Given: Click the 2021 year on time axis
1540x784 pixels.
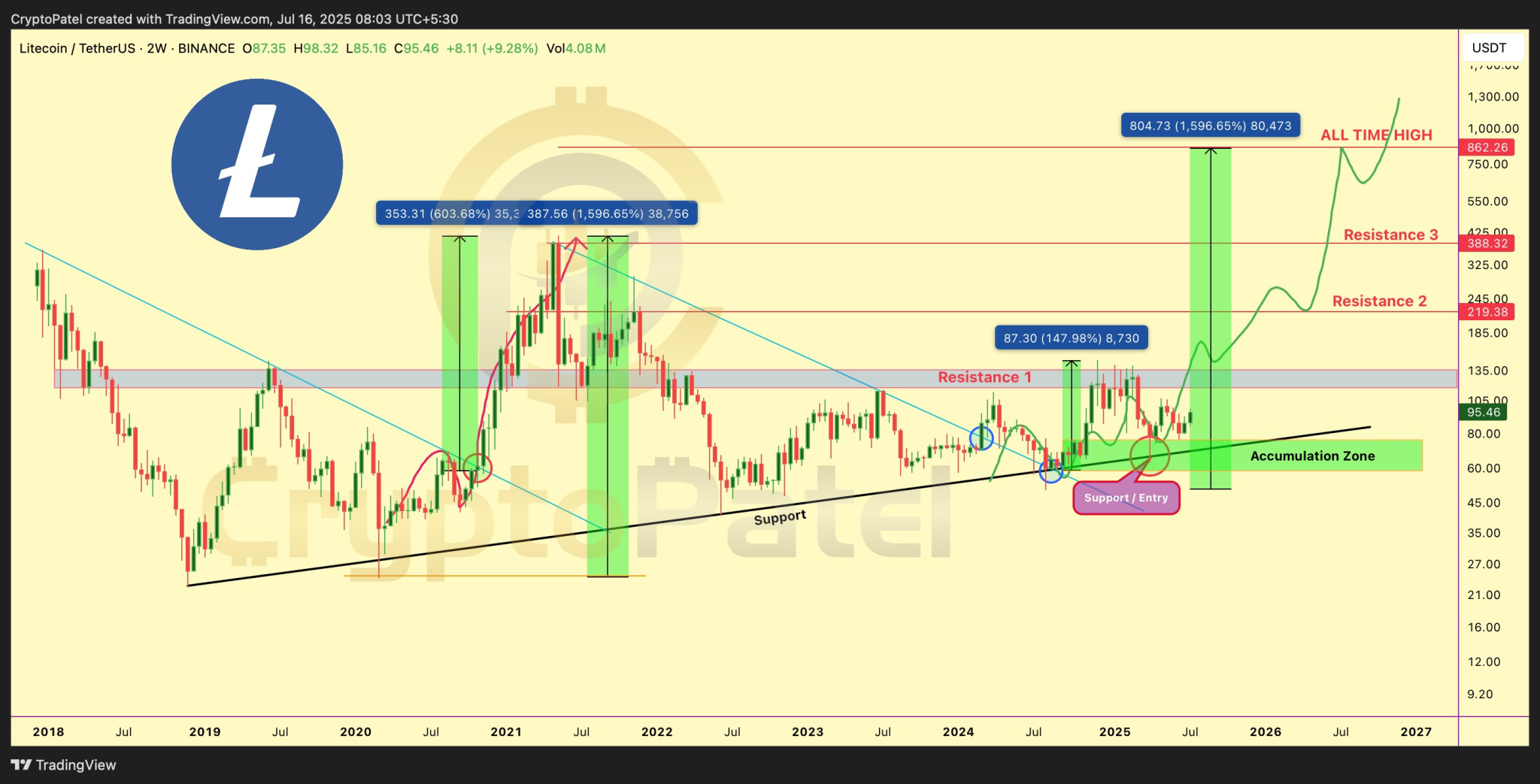Looking at the screenshot, I should click(x=506, y=731).
